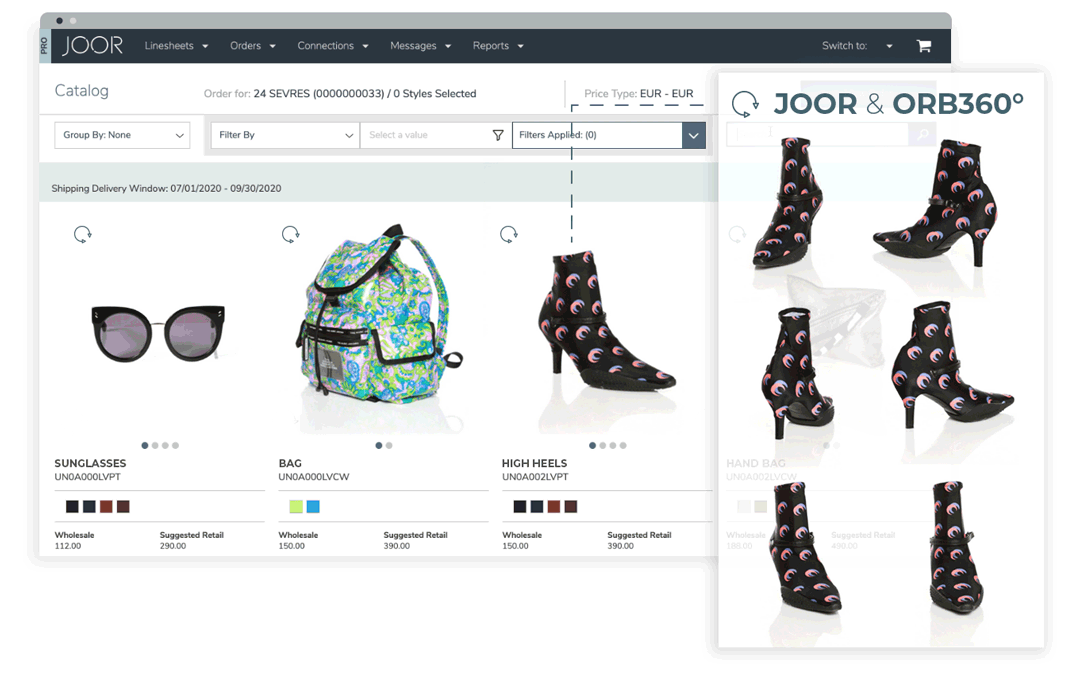Click the 360° spin icon on the SUNGLASSES card
The width and height of the screenshot is (1080, 678).
pyautogui.click(x=83, y=233)
